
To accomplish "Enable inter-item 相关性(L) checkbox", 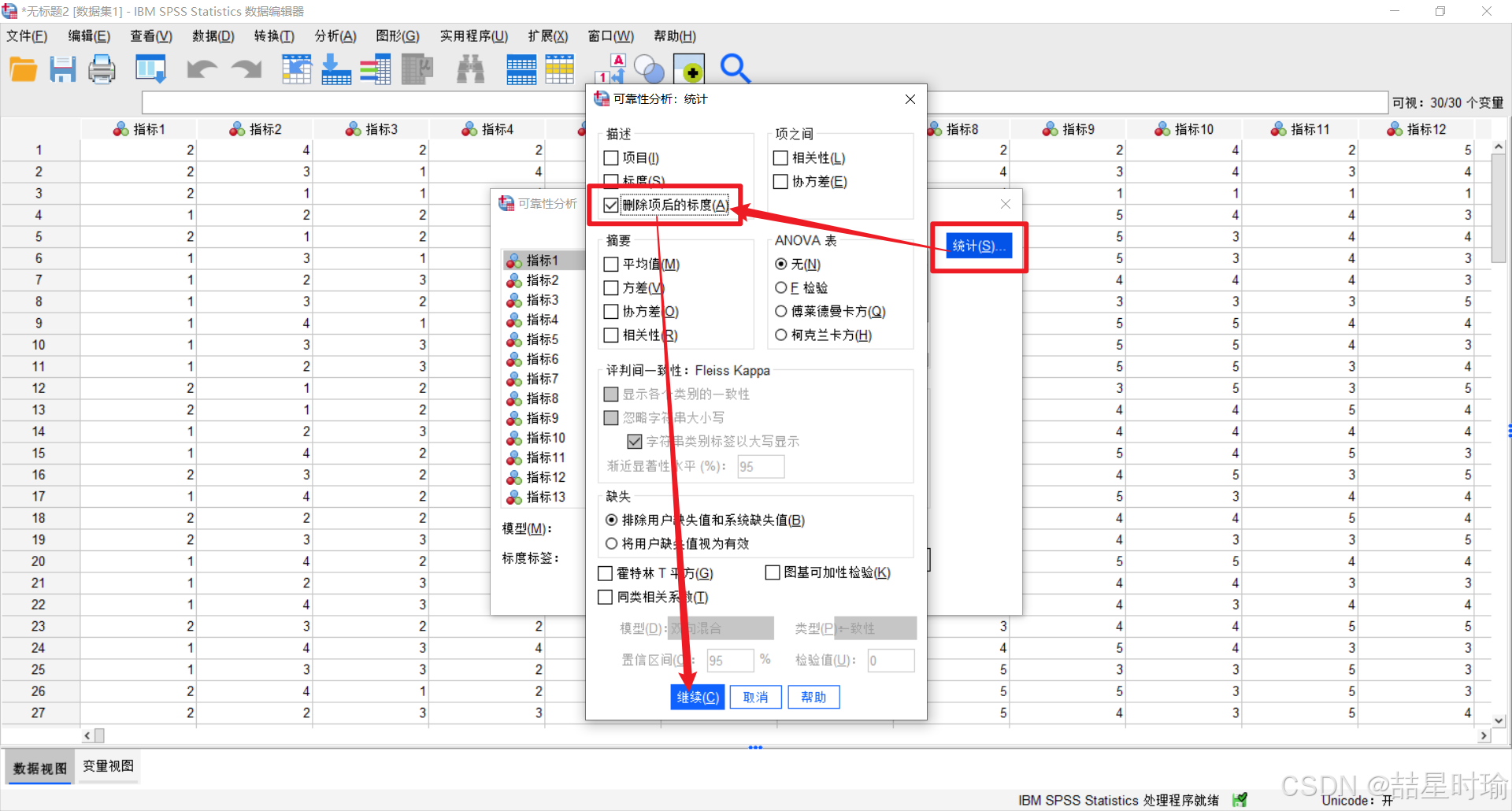I will (780, 158).
